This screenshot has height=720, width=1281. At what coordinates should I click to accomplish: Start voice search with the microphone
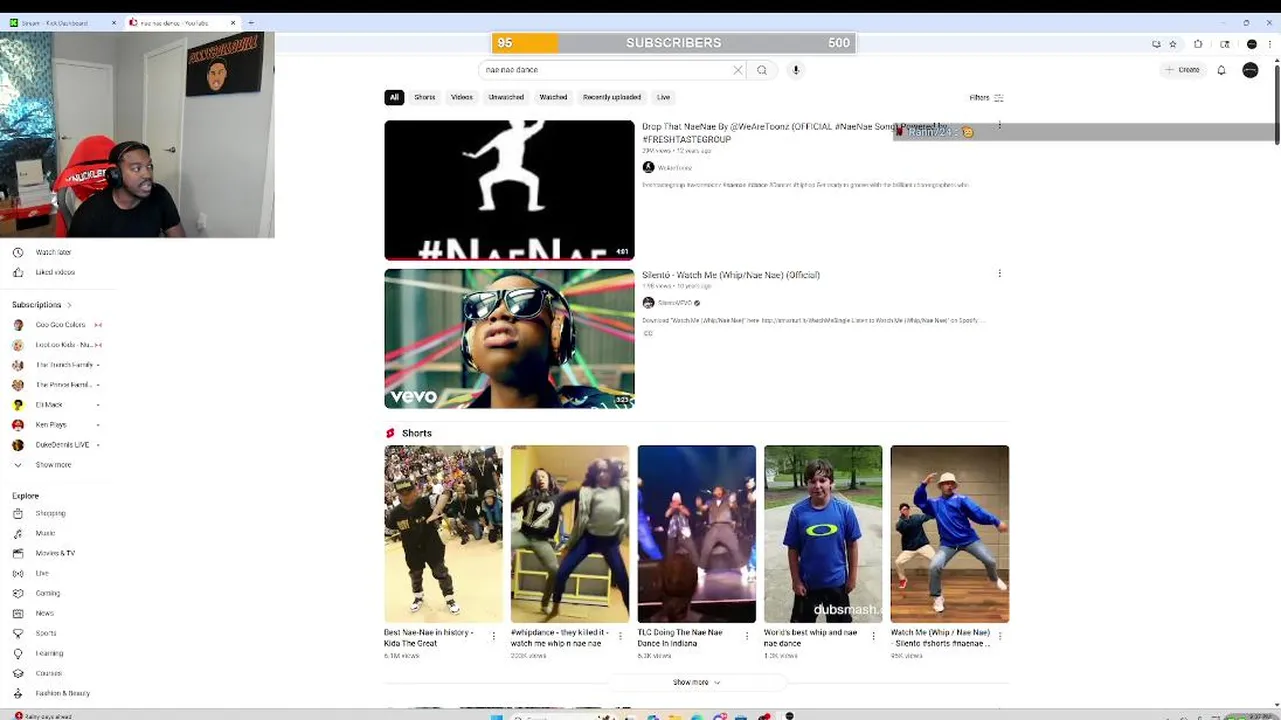[796, 70]
